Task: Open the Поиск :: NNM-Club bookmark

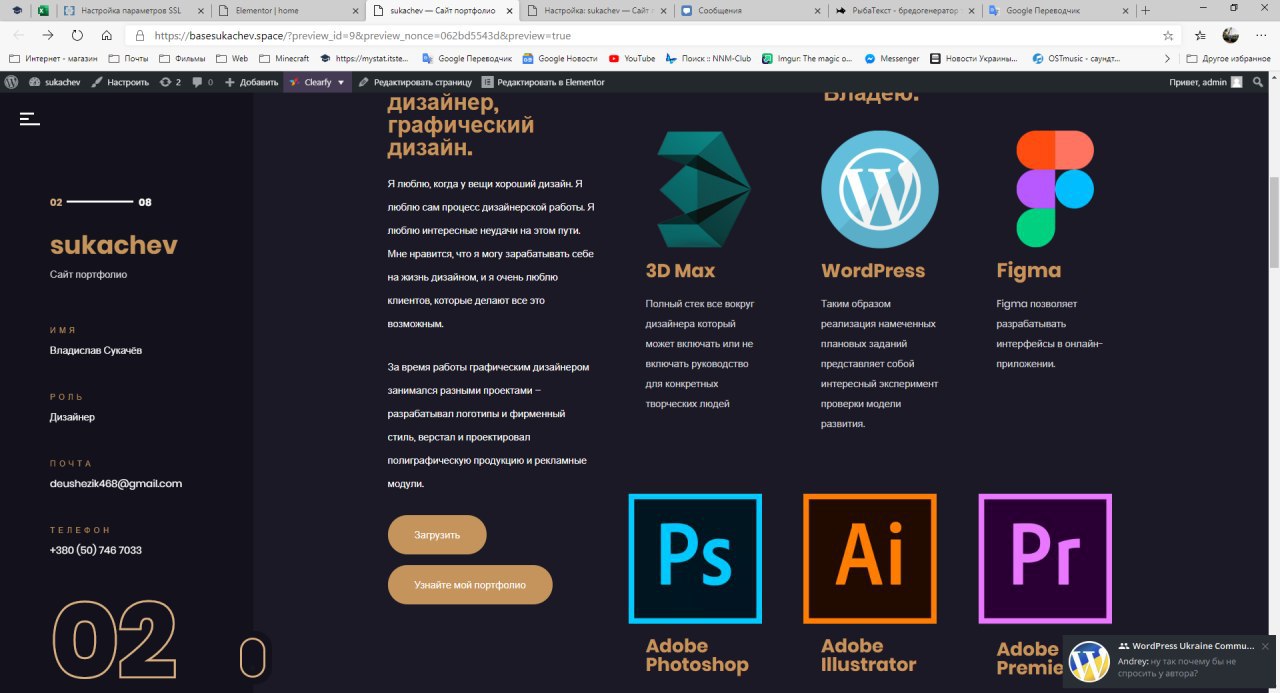Action: point(709,58)
